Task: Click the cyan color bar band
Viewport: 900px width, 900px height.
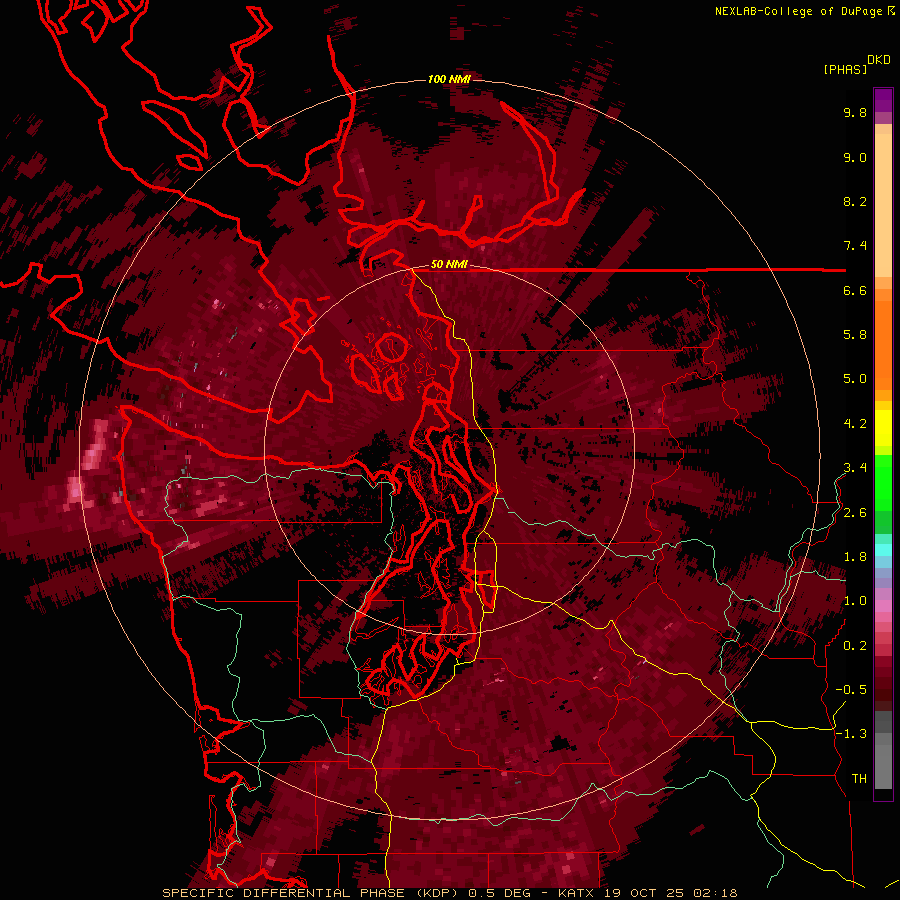Action: coord(883,550)
